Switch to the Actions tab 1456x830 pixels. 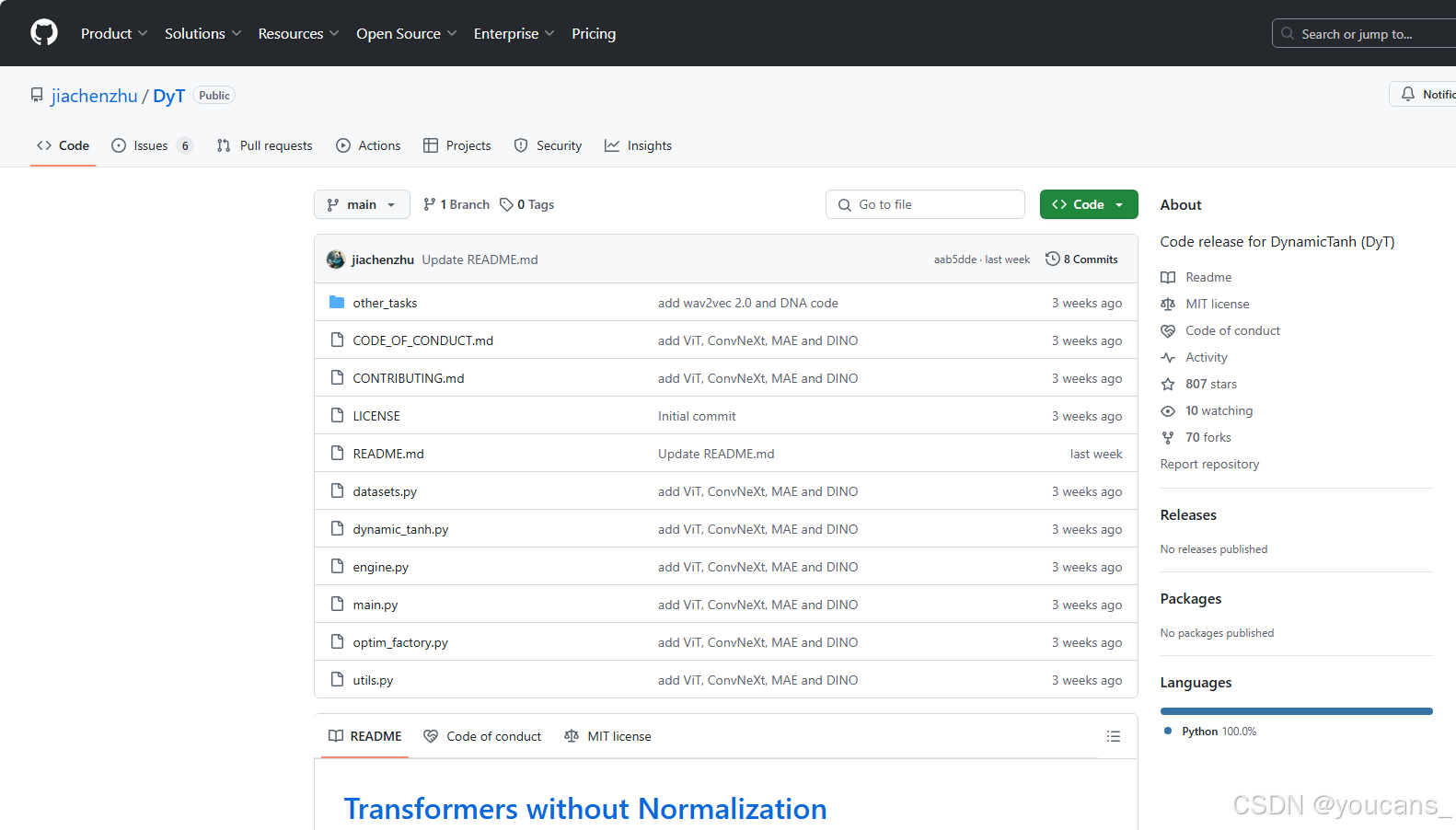coord(368,145)
